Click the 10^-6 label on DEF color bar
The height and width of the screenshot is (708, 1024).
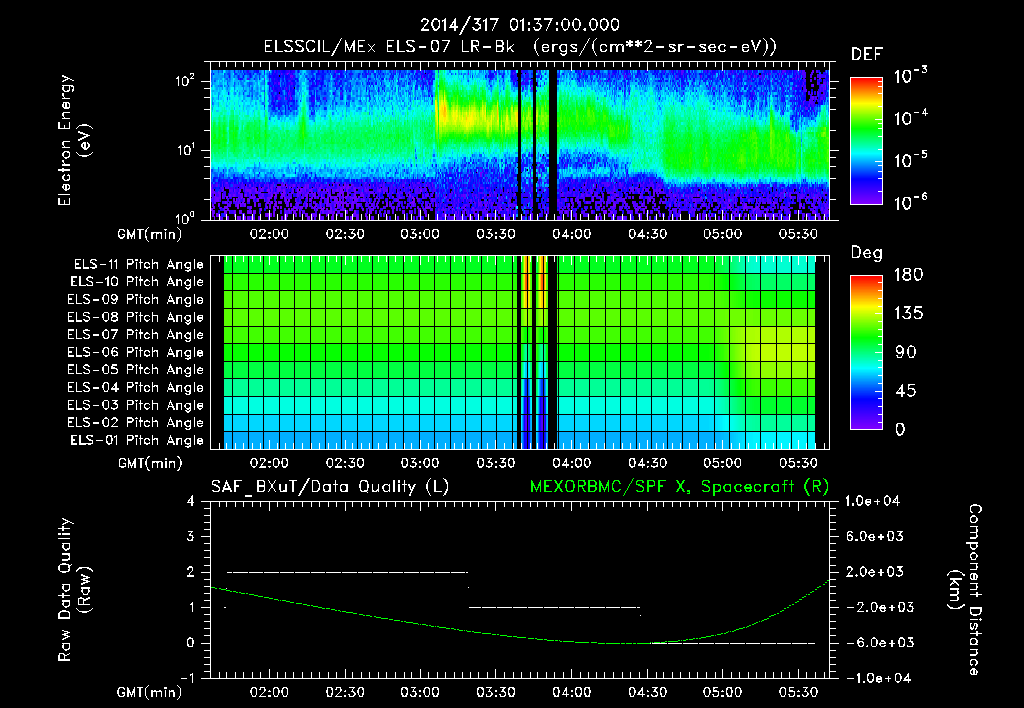pyautogui.click(x=910, y=202)
